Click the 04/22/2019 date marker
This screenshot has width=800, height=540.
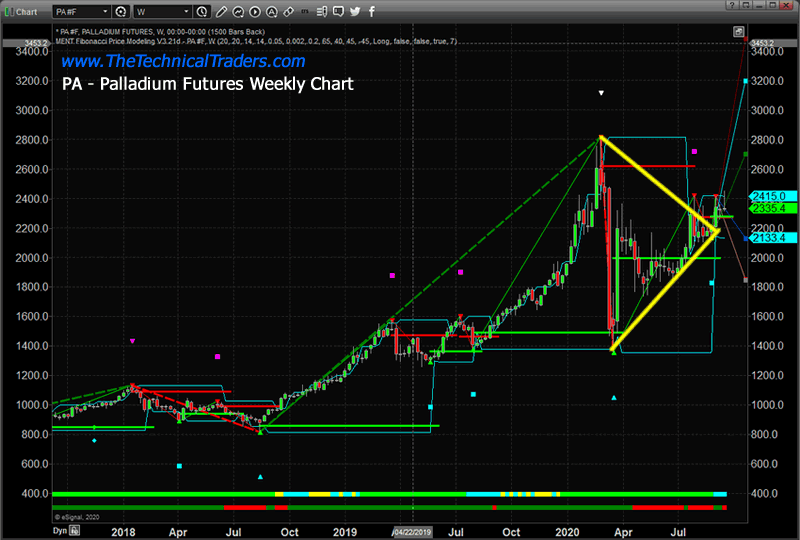[413, 532]
